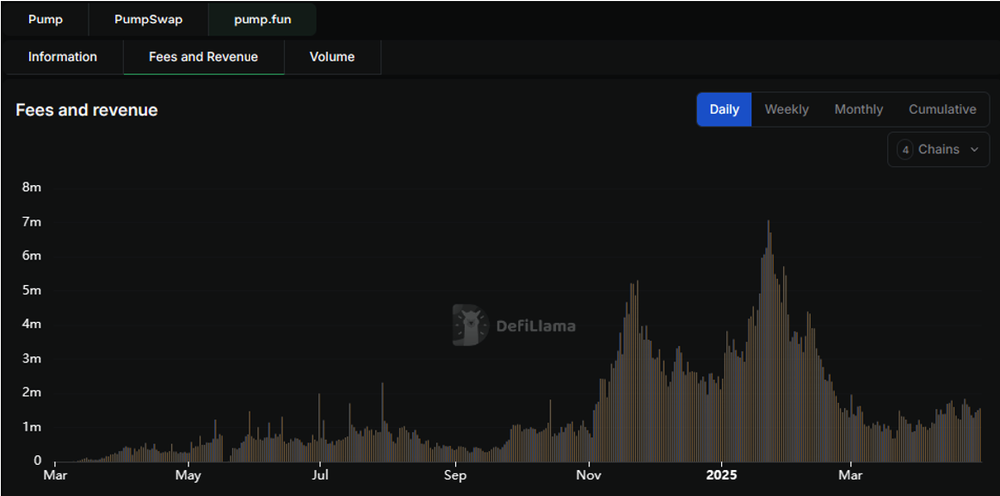Click the Mar label after 2025
Image resolution: width=1000 pixels, height=496 pixels.
tap(851, 476)
